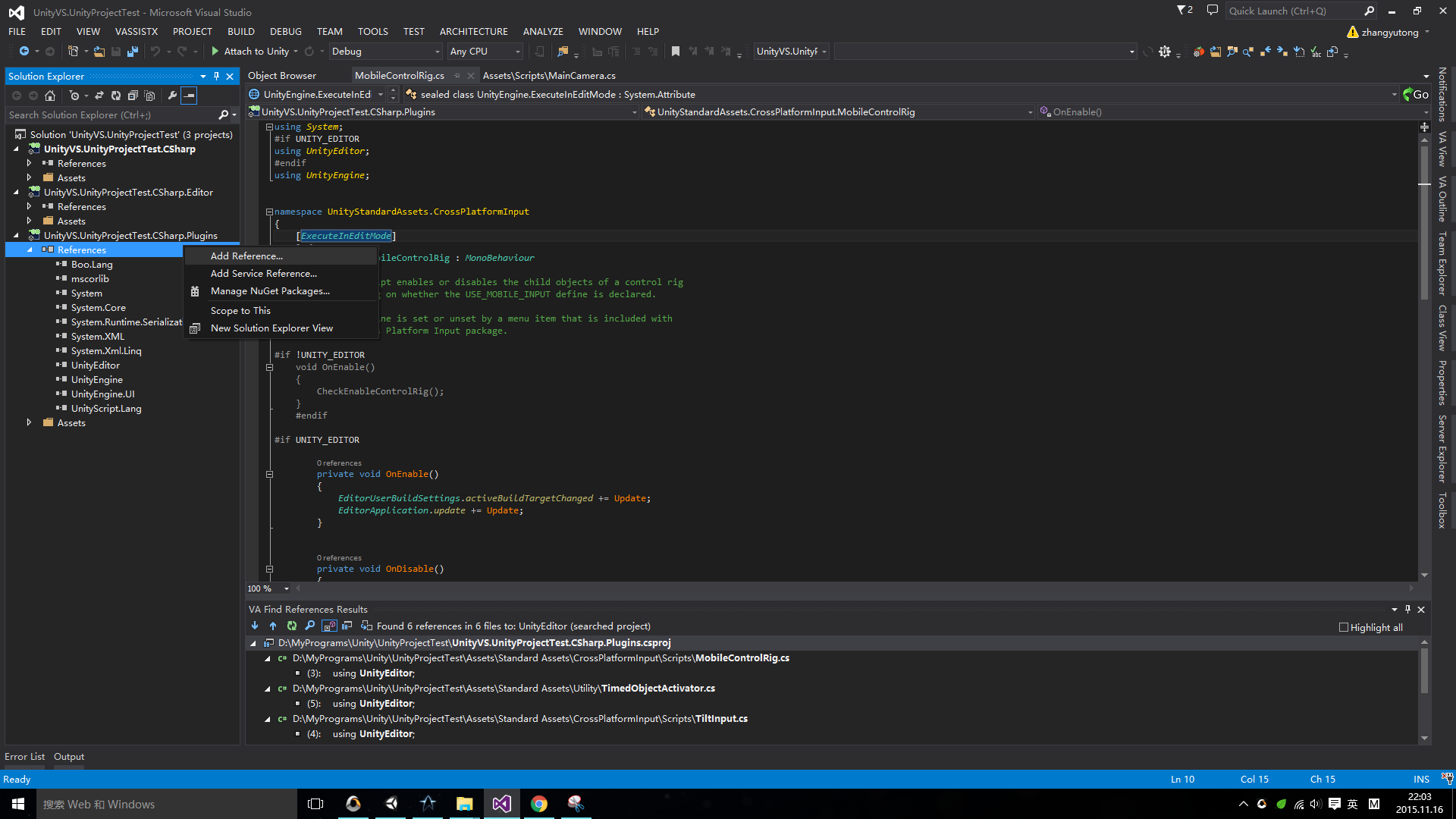This screenshot has height=819, width=1456.
Task: Toggle the project grouping button in Find References toolbar
Action: tap(347, 626)
